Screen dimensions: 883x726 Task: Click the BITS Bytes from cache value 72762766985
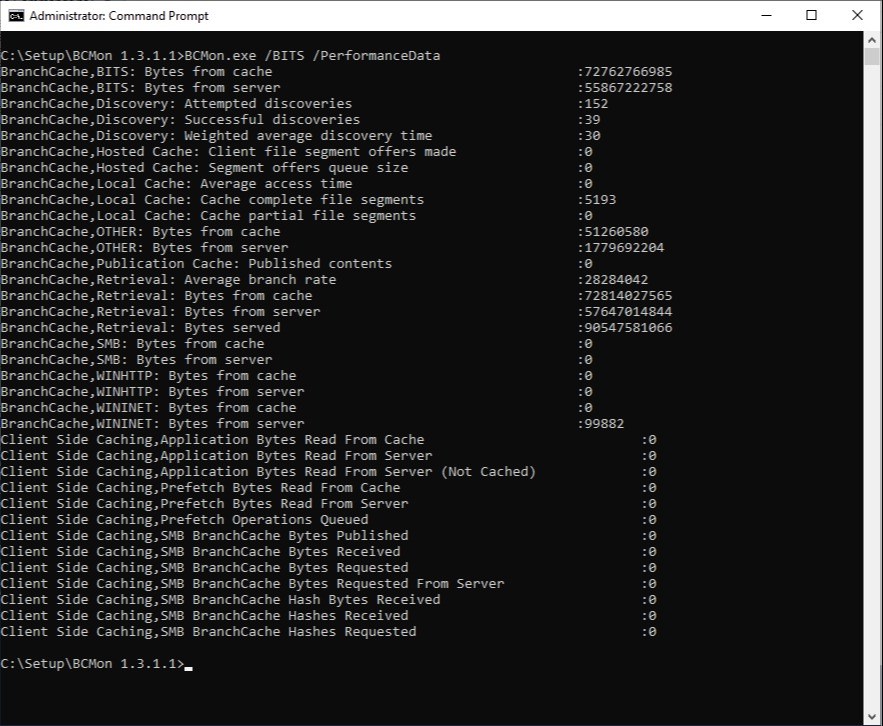pos(628,72)
